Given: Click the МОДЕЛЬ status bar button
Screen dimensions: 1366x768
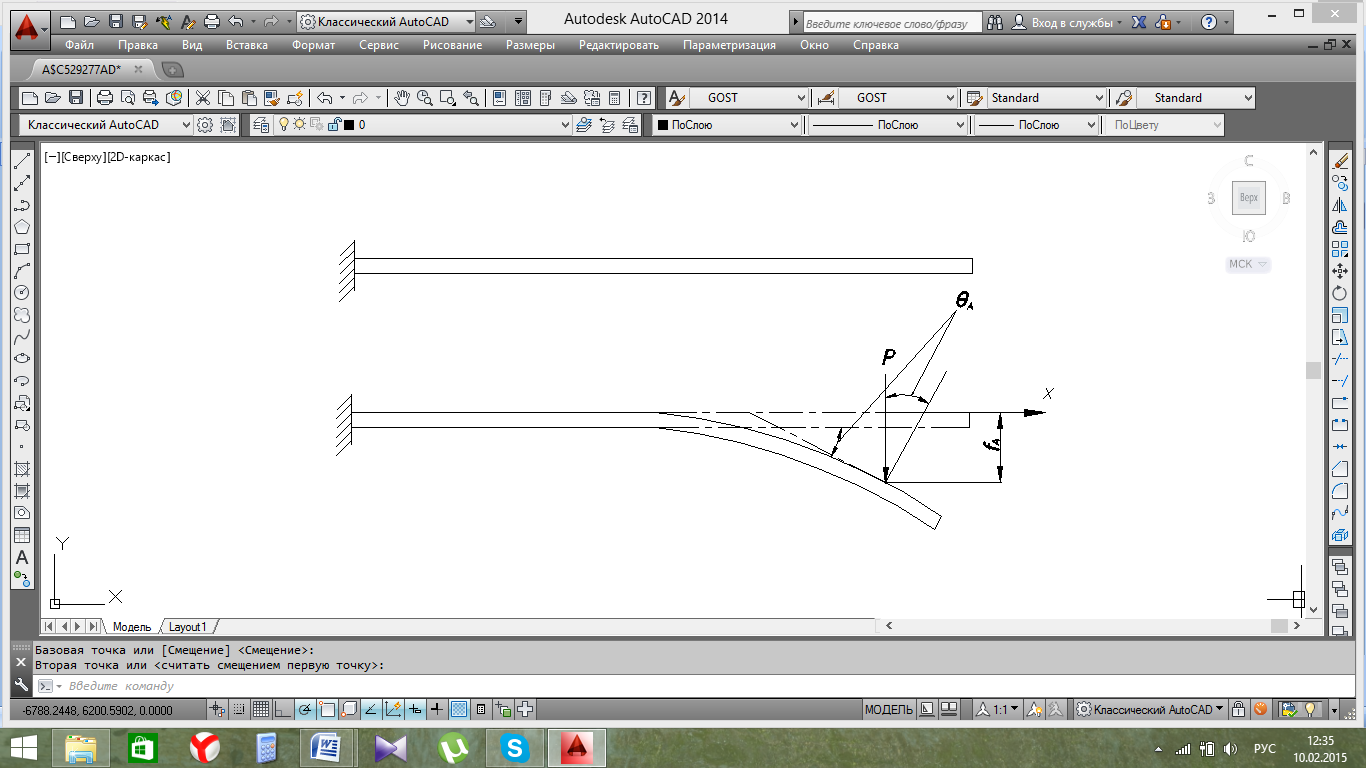Looking at the screenshot, I should point(888,710).
